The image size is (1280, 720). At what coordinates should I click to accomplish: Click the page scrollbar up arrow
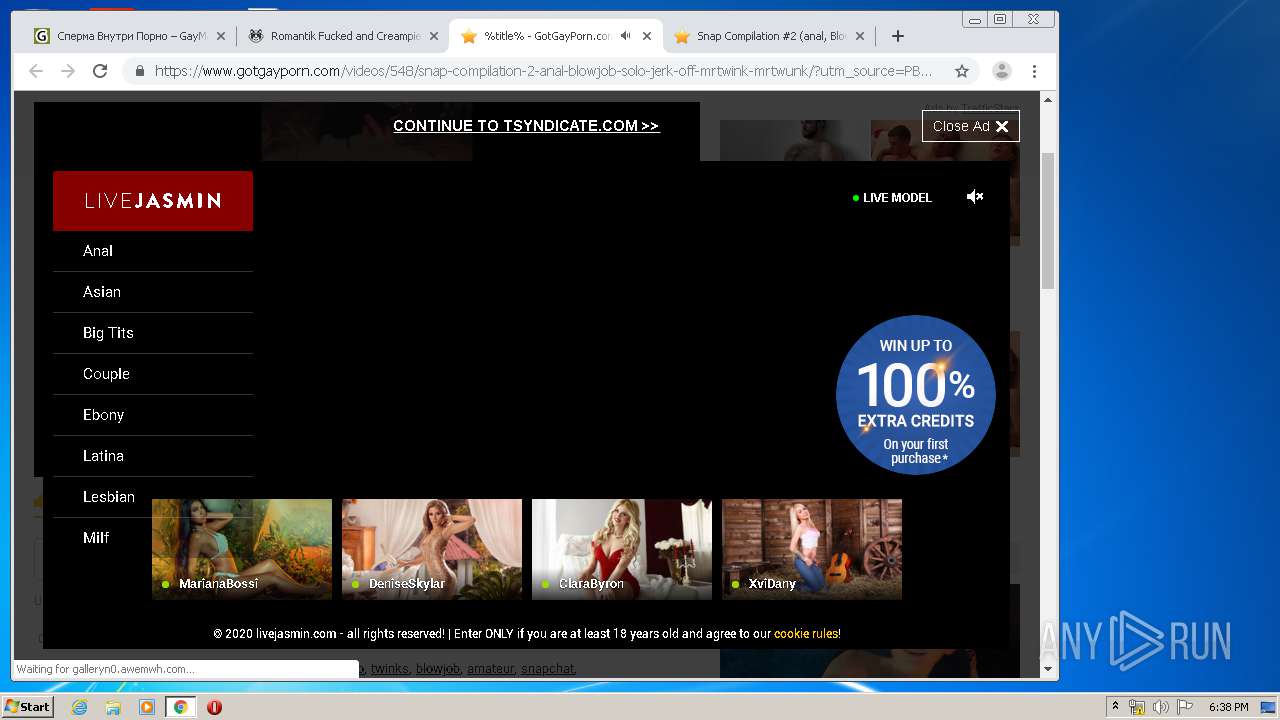(1048, 101)
